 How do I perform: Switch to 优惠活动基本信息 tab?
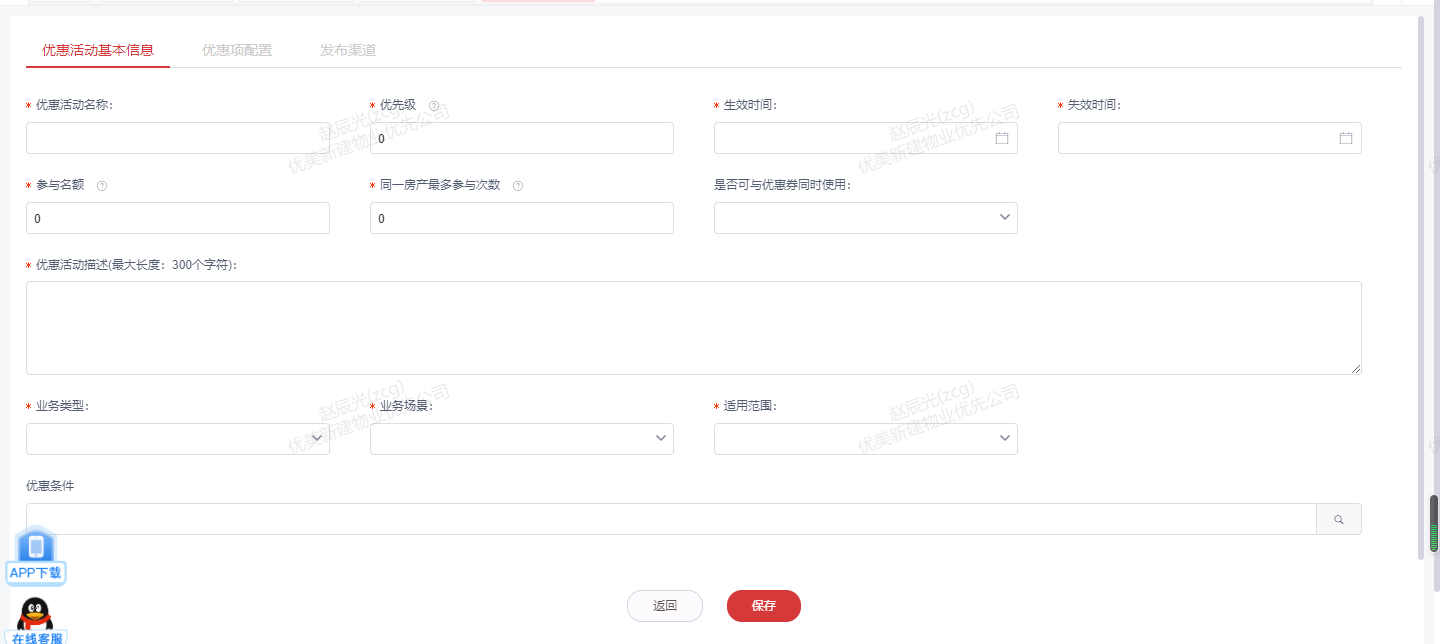click(98, 50)
